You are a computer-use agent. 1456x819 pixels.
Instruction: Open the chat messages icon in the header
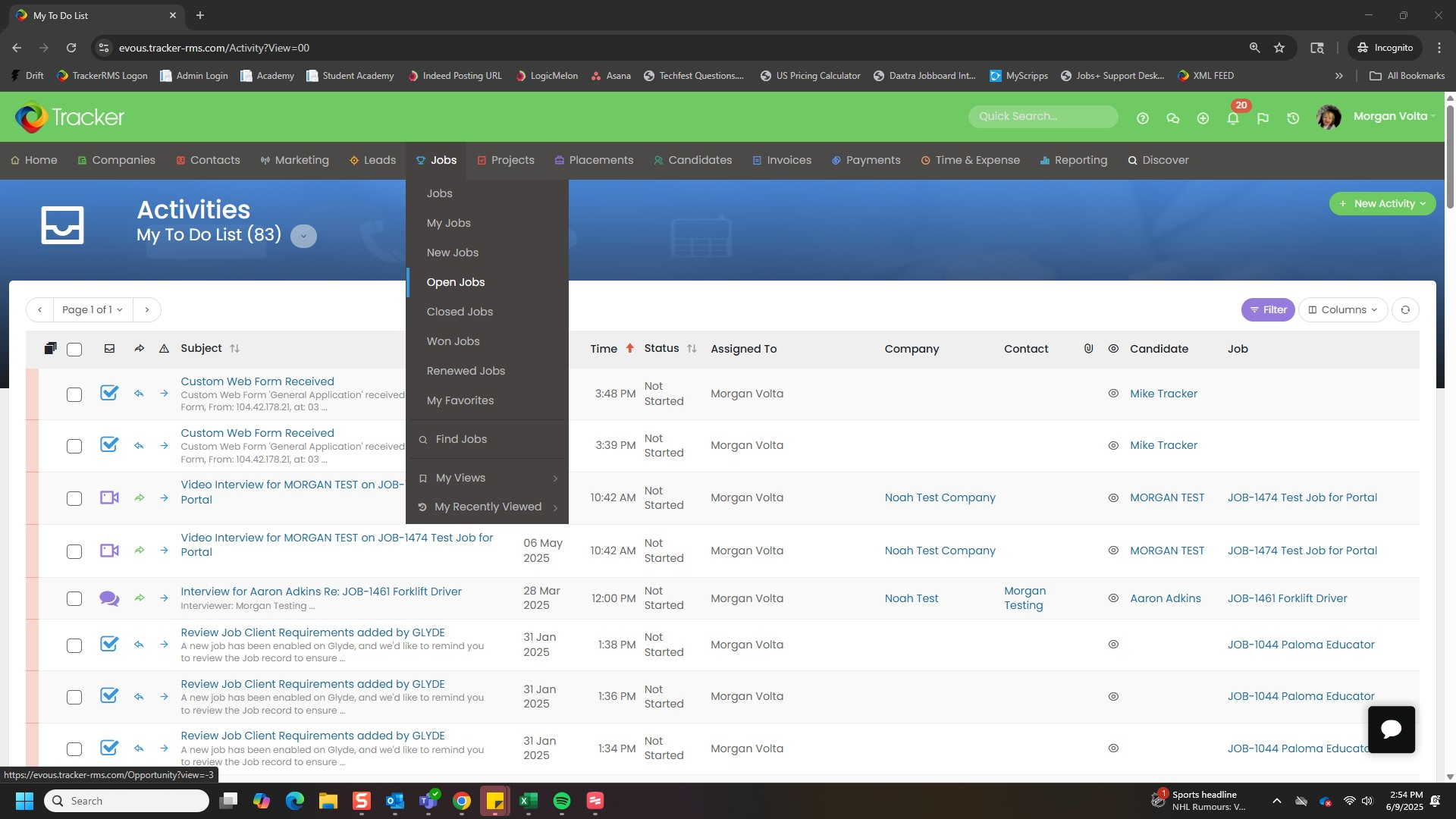tap(1173, 118)
